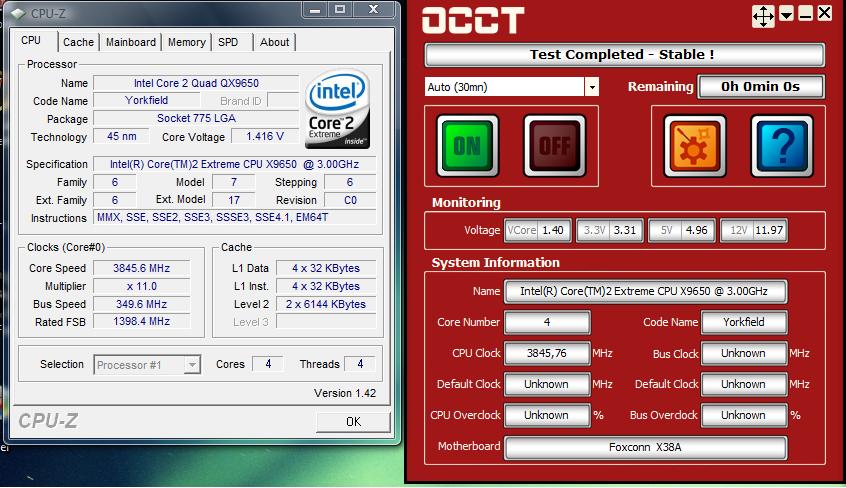Click the Bus Clock Unknown field
The image size is (846, 488).
(x=743, y=354)
